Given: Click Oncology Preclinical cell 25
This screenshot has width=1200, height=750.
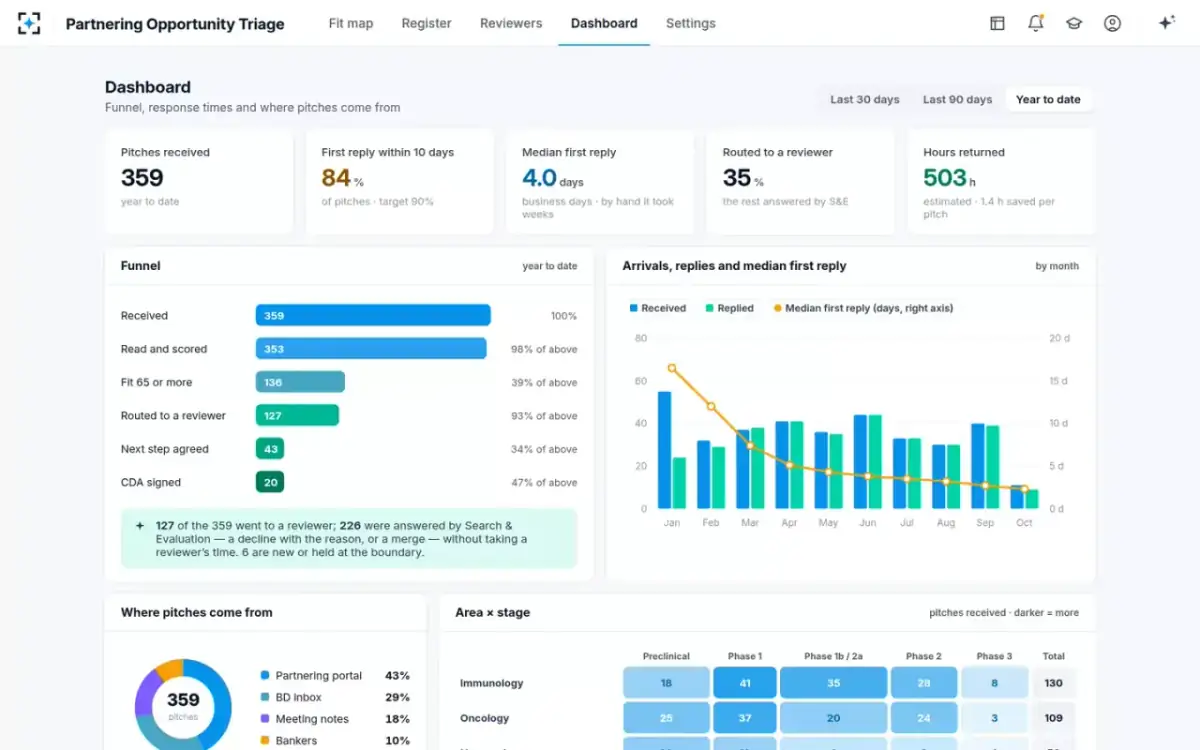Looking at the screenshot, I should (x=666, y=718).
